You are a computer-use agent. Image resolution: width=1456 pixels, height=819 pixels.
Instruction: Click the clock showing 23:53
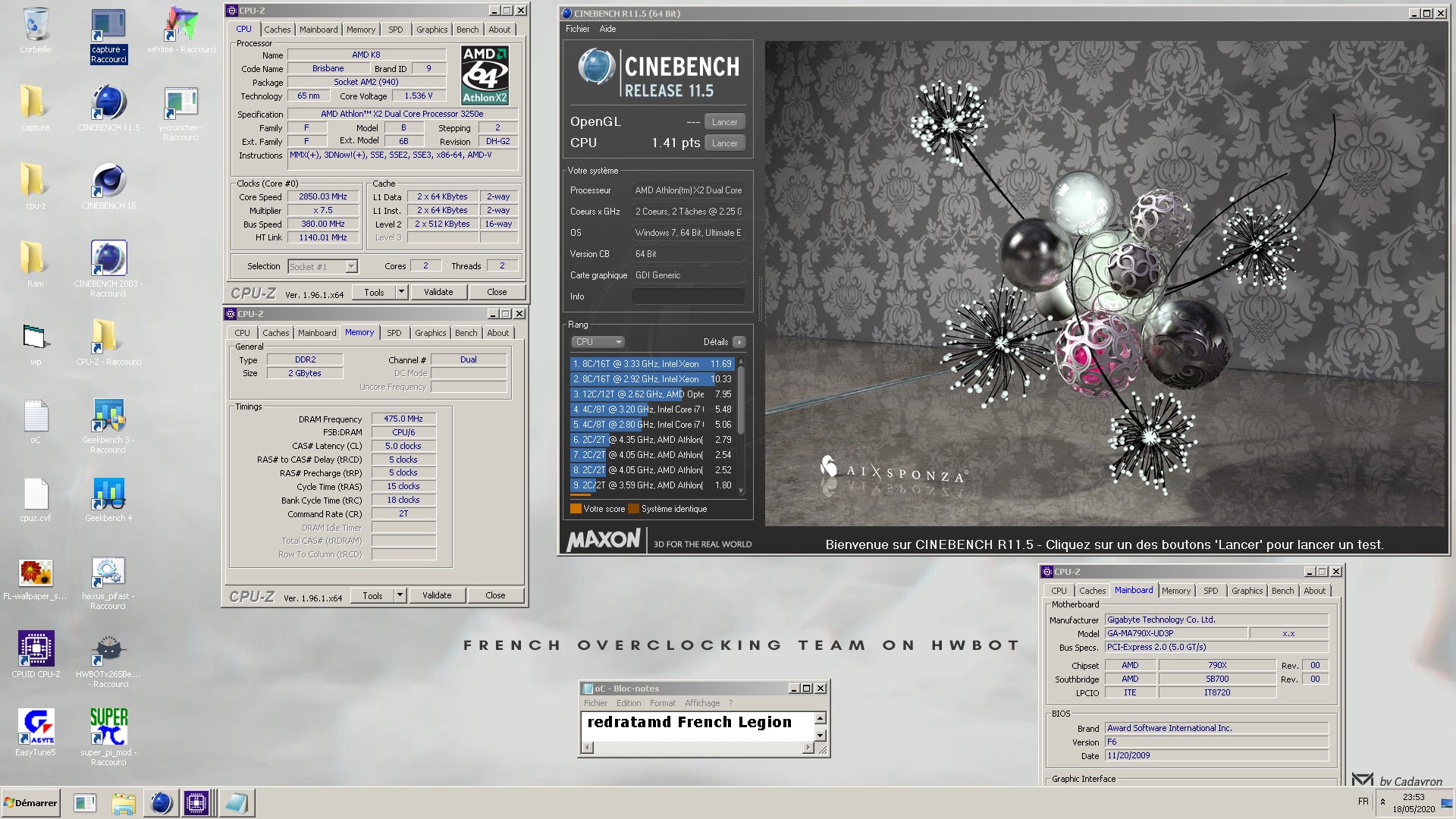(1414, 797)
